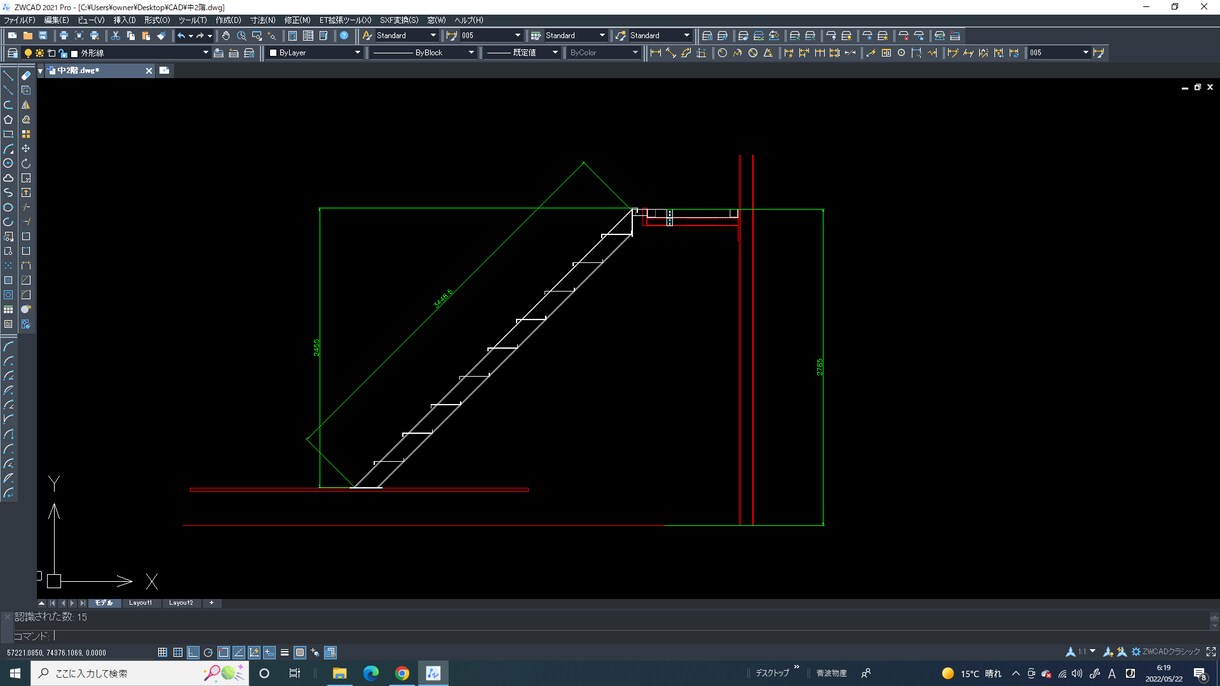Click the Match Properties brush icon
The height and width of the screenshot is (686, 1220).
coord(161,36)
